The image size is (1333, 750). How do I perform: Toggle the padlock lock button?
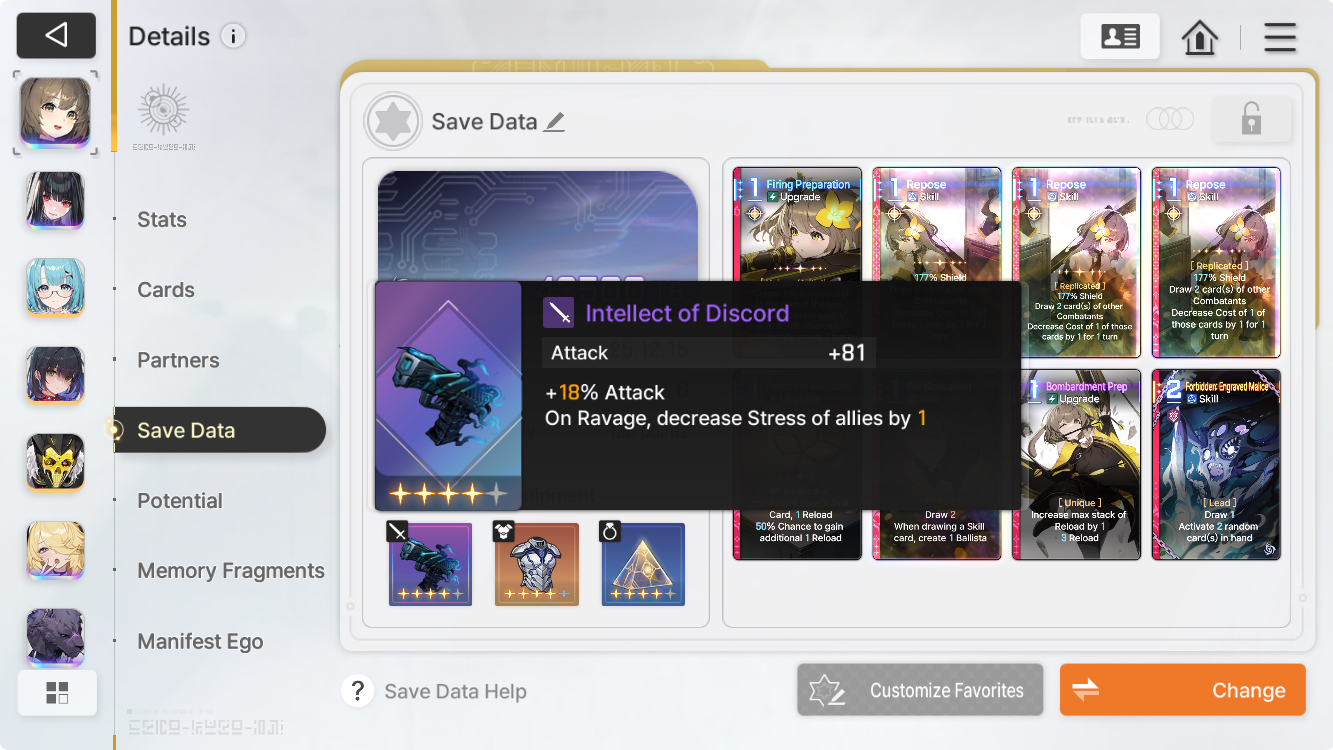click(1251, 120)
